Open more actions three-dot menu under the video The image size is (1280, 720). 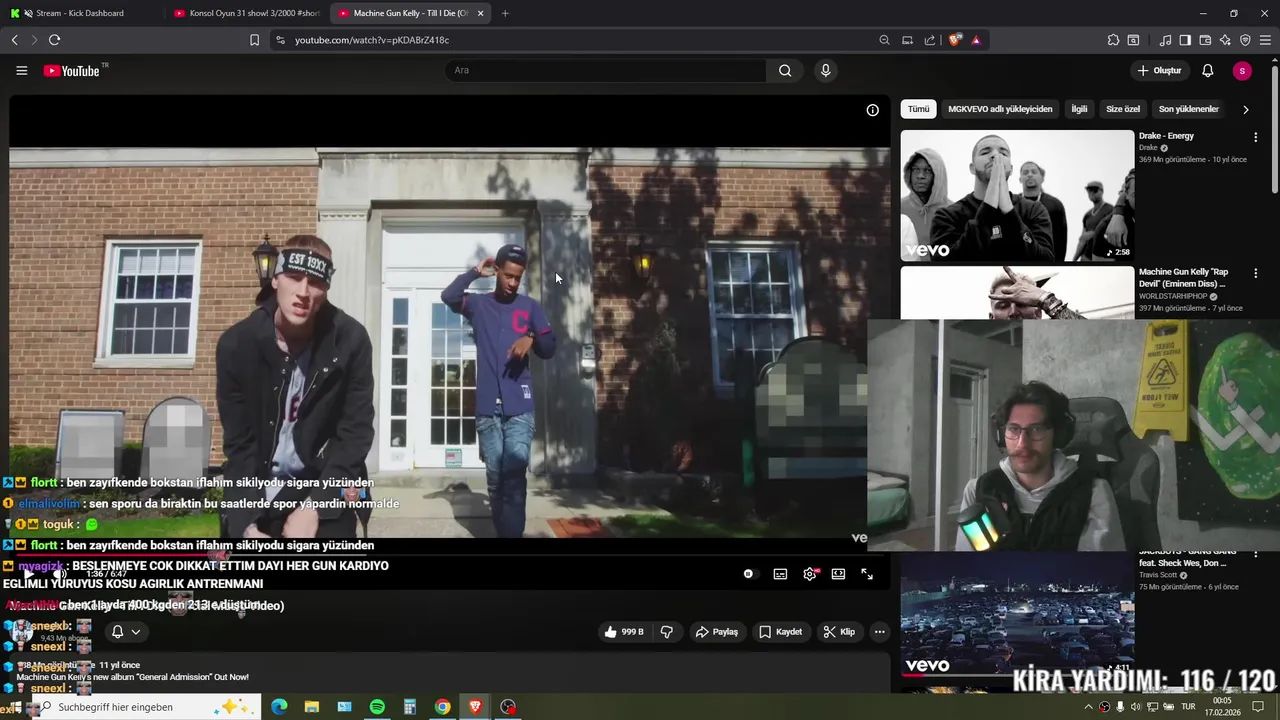pyautogui.click(x=879, y=632)
